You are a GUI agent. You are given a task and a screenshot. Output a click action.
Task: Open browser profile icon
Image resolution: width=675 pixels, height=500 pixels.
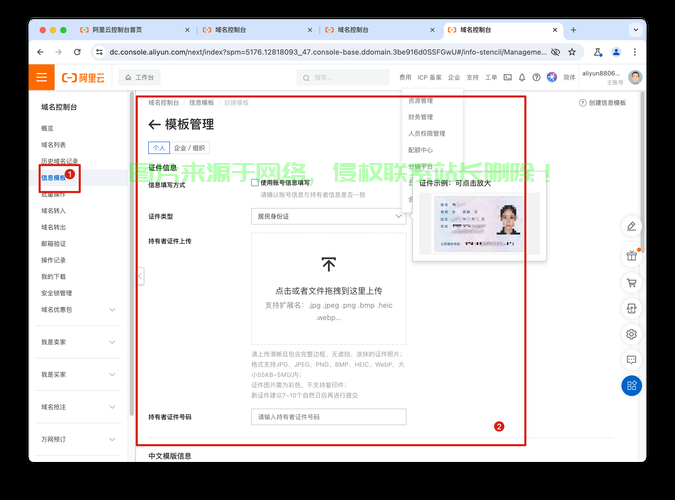tap(616, 52)
